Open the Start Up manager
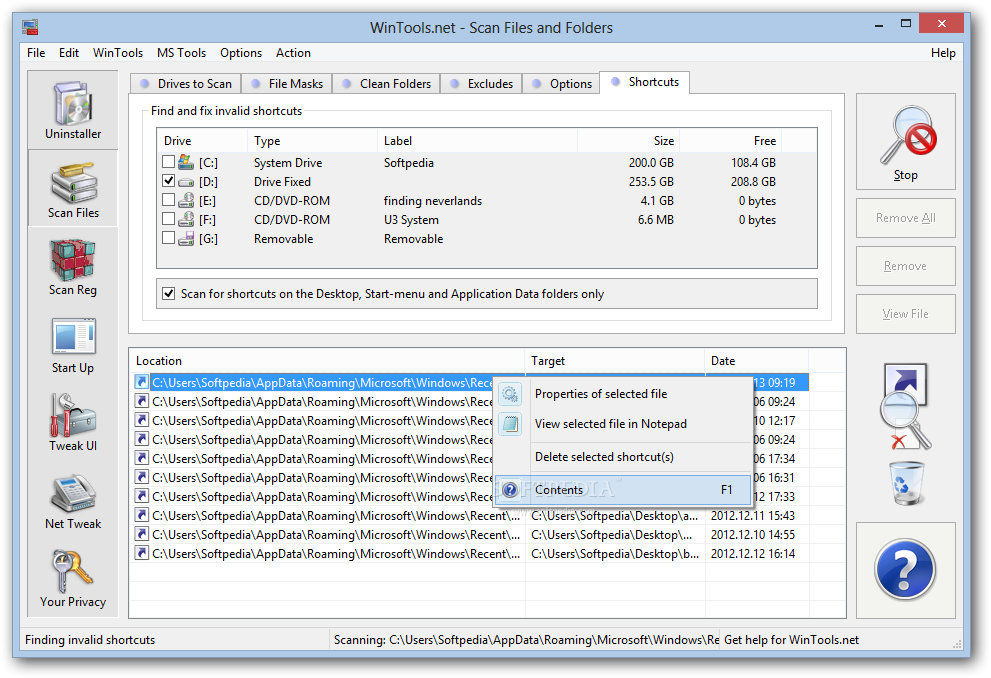Image resolution: width=991 pixels, height=678 pixels. [x=73, y=344]
